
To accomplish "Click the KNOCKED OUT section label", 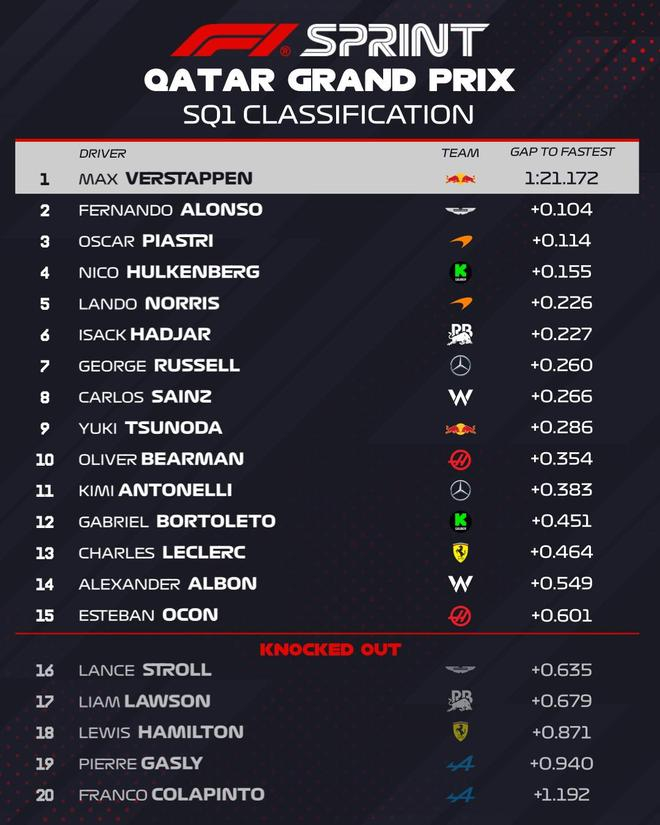I will tap(330, 649).
